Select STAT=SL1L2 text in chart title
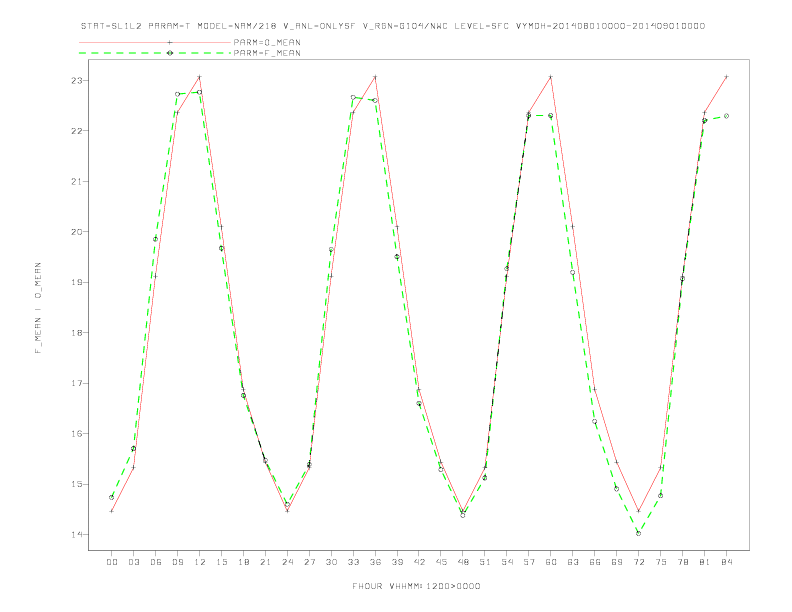Screen dimensions: 792x612 111,26
